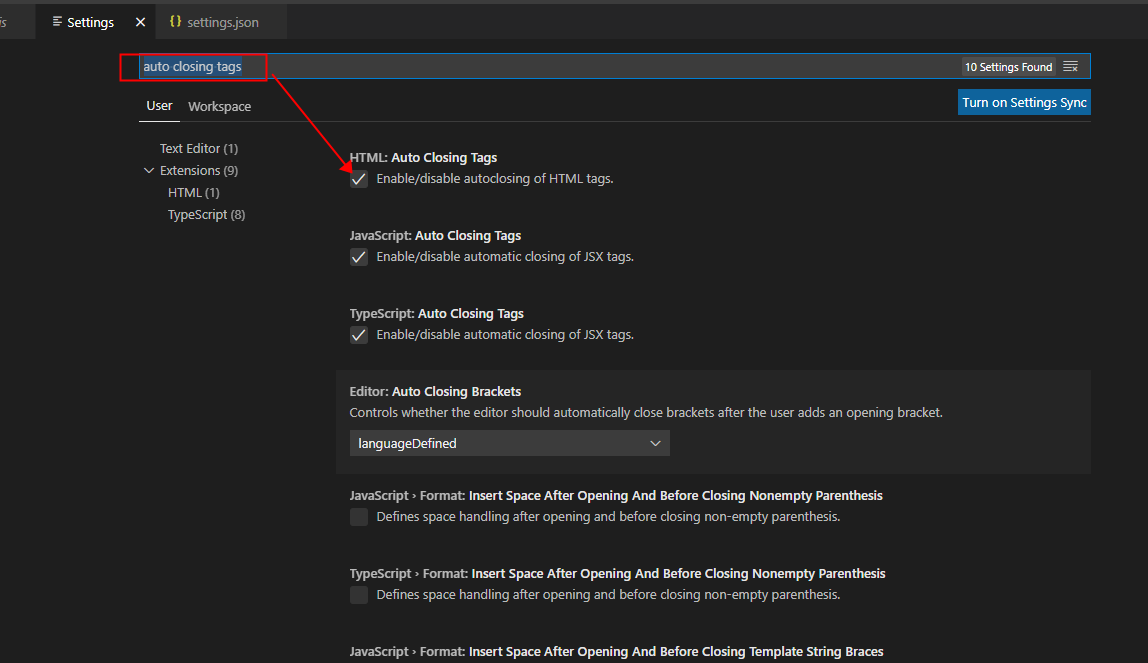This screenshot has width=1148, height=663.
Task: Close the Settings tab
Action: (x=141, y=23)
